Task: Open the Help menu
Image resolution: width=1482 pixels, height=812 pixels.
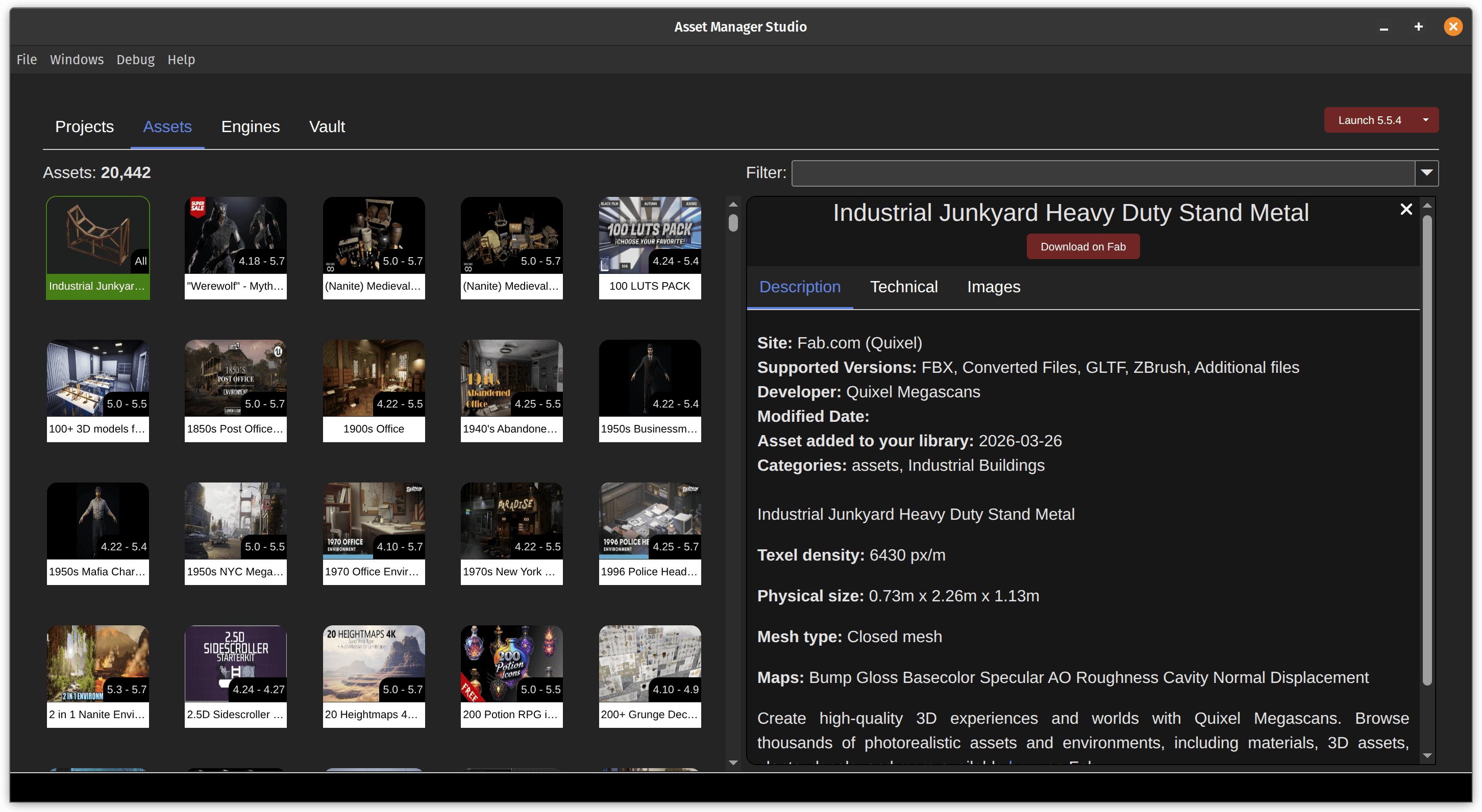Action: click(181, 60)
